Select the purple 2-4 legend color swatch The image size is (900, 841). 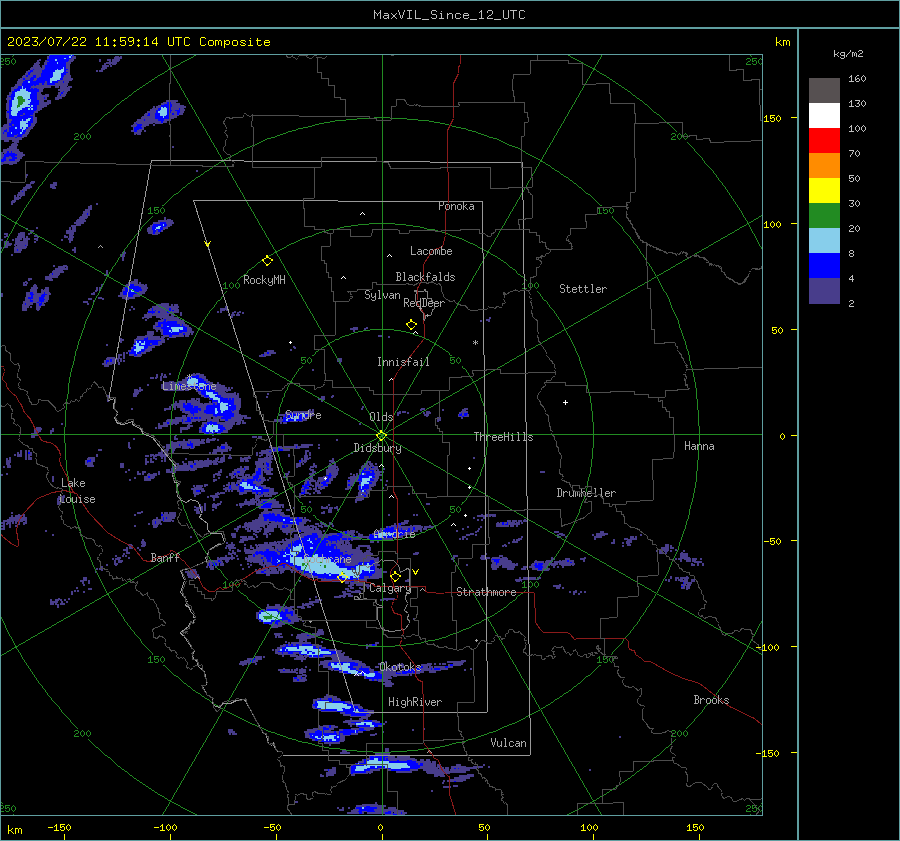point(824,290)
